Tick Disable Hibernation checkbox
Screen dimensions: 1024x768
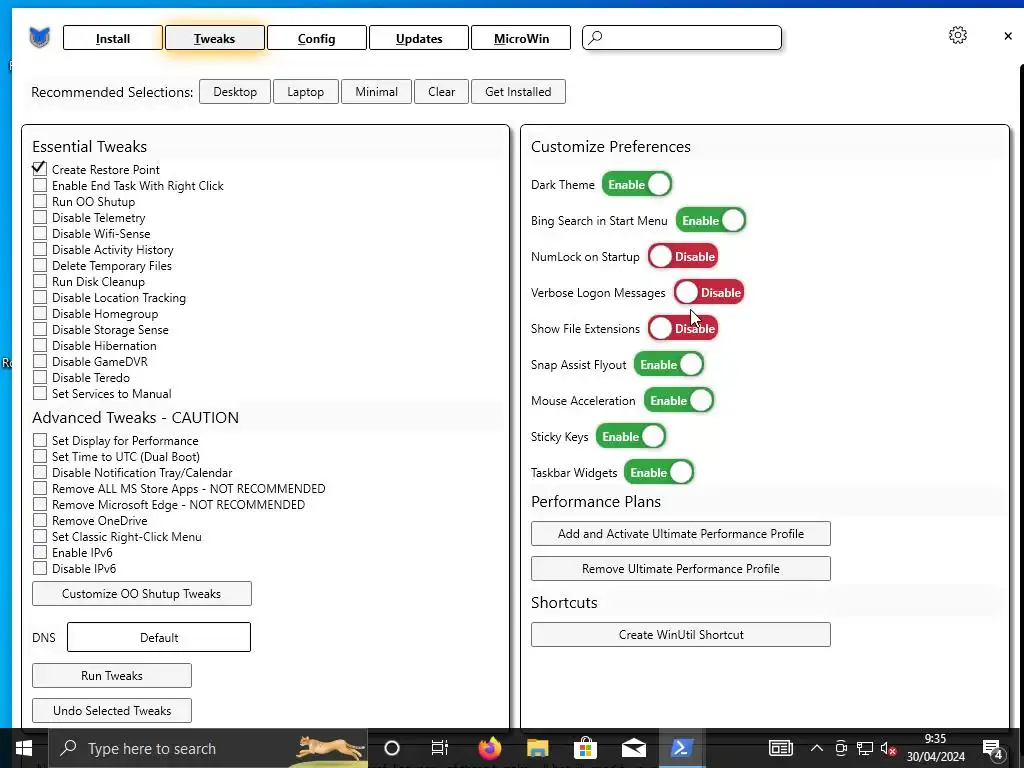click(x=40, y=345)
